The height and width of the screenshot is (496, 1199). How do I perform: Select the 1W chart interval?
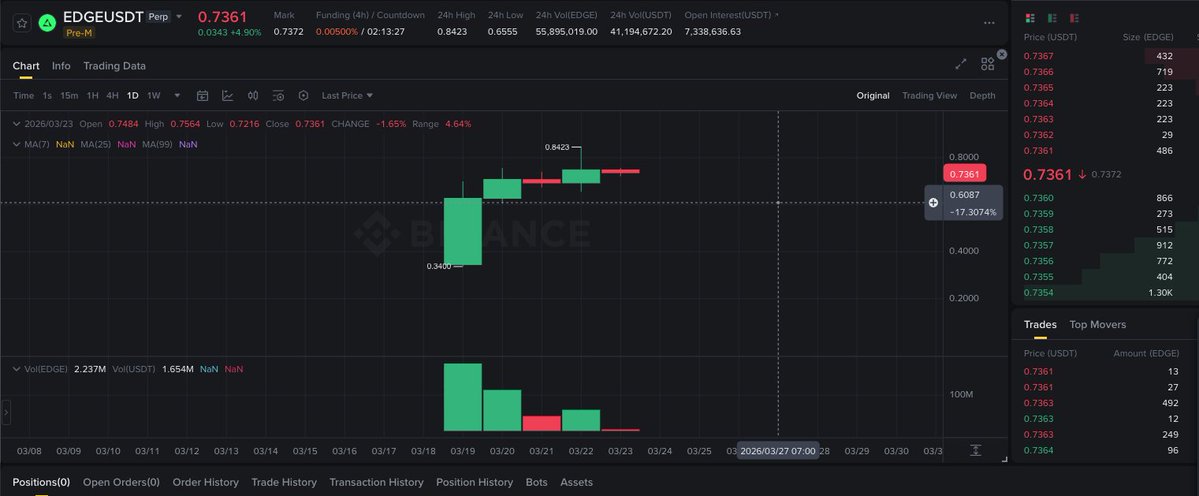(154, 96)
